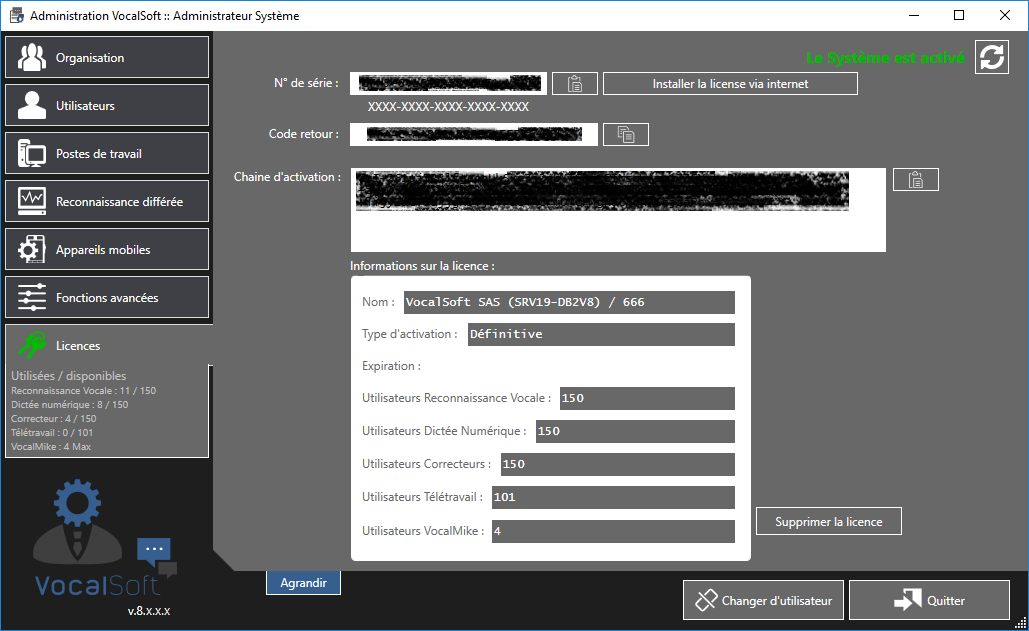Click the Reconnaissance différée waveform icon
The width and height of the screenshot is (1029, 631).
point(32,201)
